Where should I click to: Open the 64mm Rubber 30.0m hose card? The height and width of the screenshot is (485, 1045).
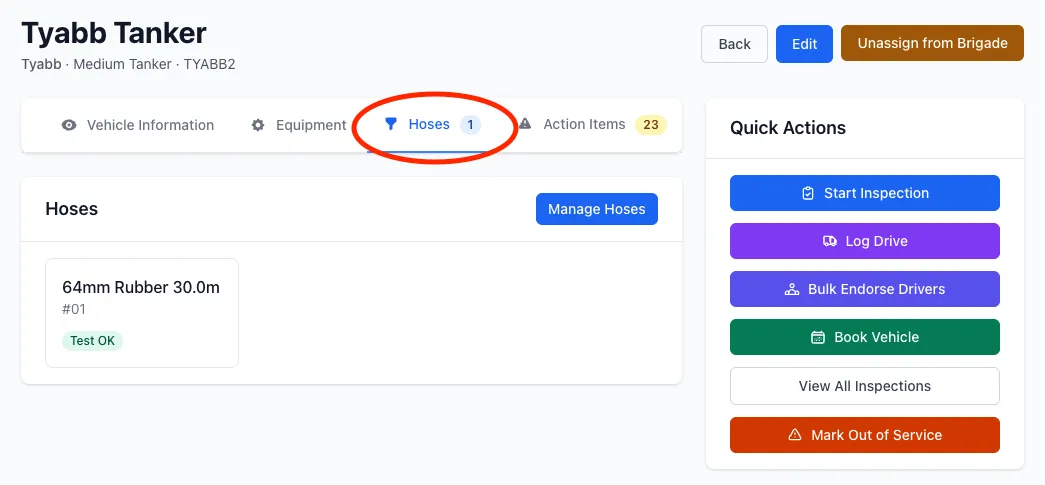click(142, 312)
